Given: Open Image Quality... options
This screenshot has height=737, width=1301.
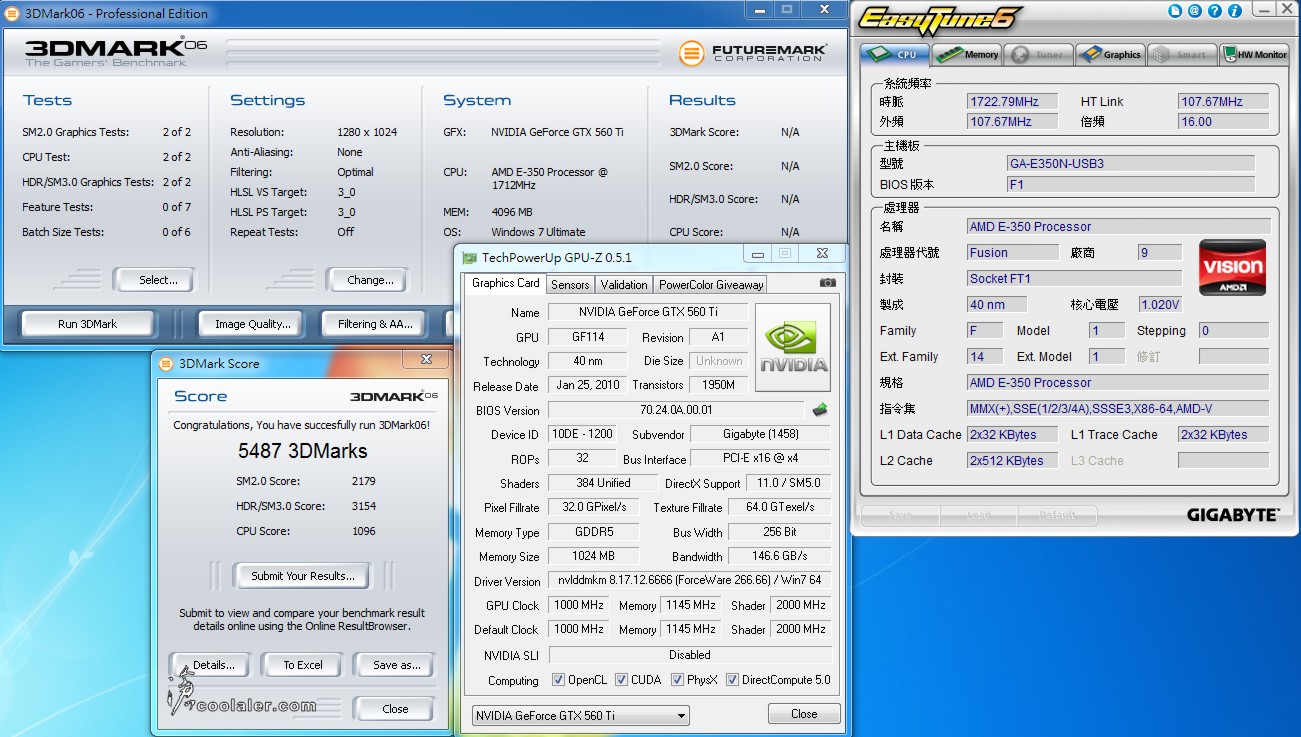Looking at the screenshot, I should tap(252, 324).
